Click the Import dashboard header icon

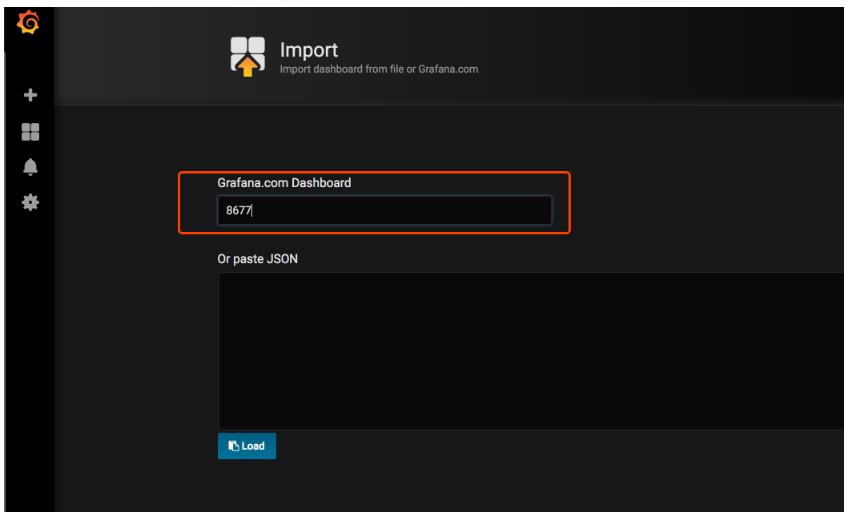(x=248, y=57)
